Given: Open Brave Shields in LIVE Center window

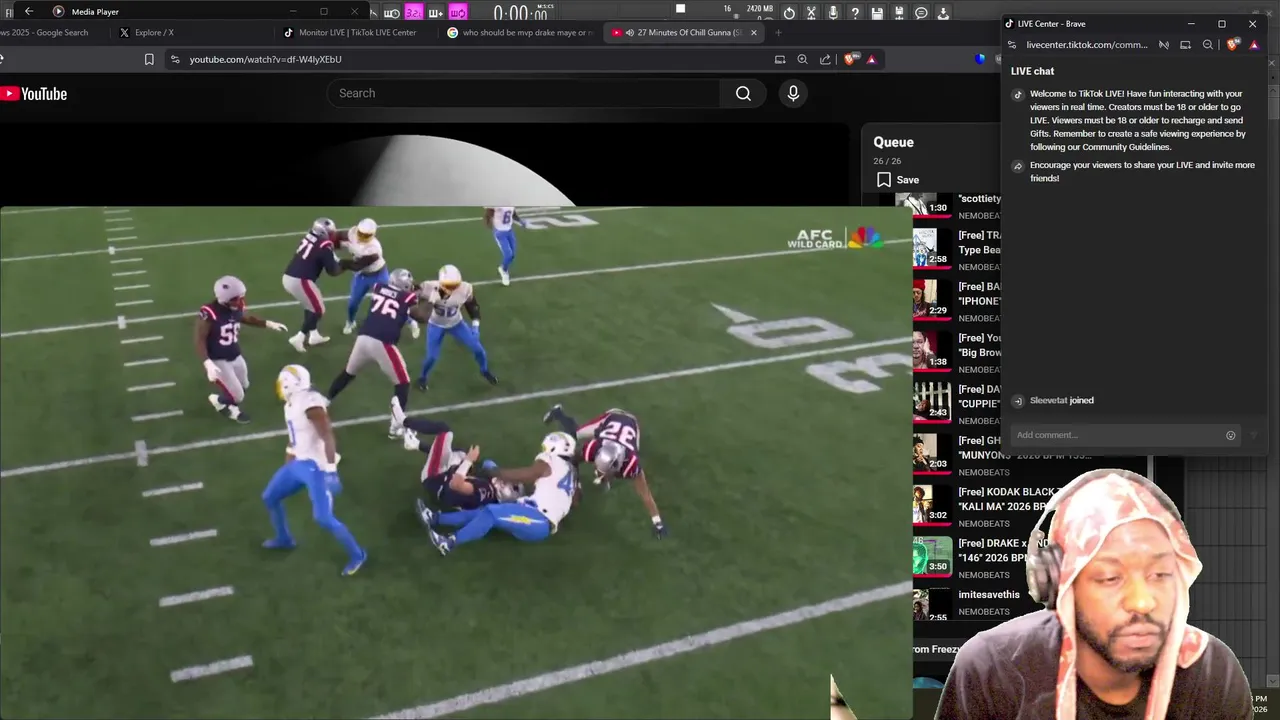Looking at the screenshot, I should pyautogui.click(x=1232, y=45).
